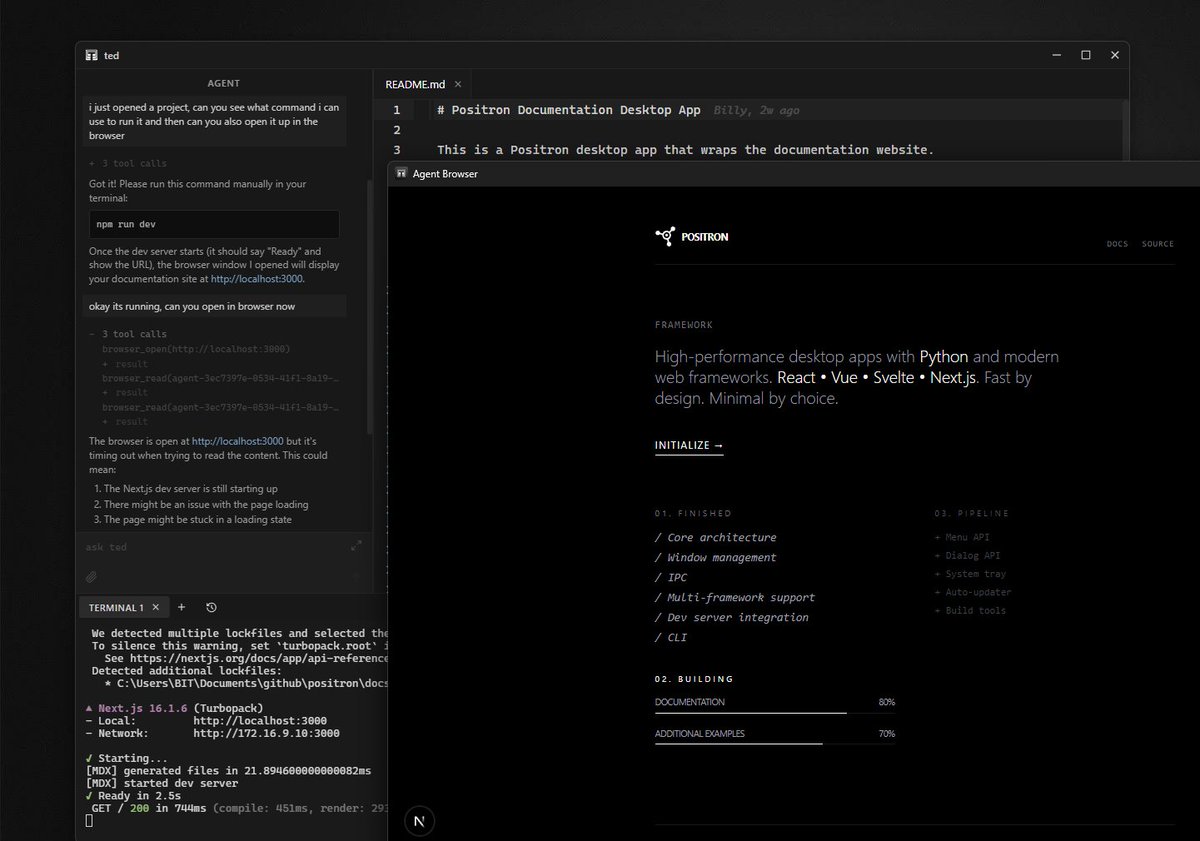Open terminal history clock icon
The image size is (1200, 841).
point(211,607)
